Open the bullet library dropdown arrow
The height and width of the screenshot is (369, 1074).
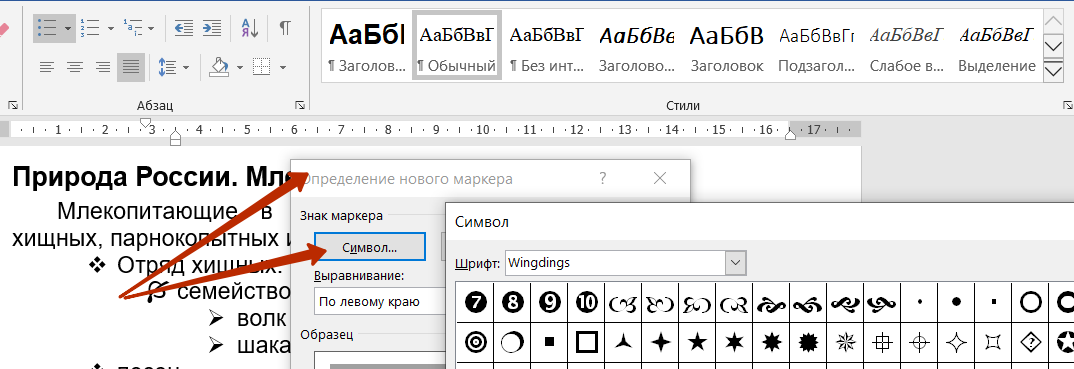tap(68, 28)
